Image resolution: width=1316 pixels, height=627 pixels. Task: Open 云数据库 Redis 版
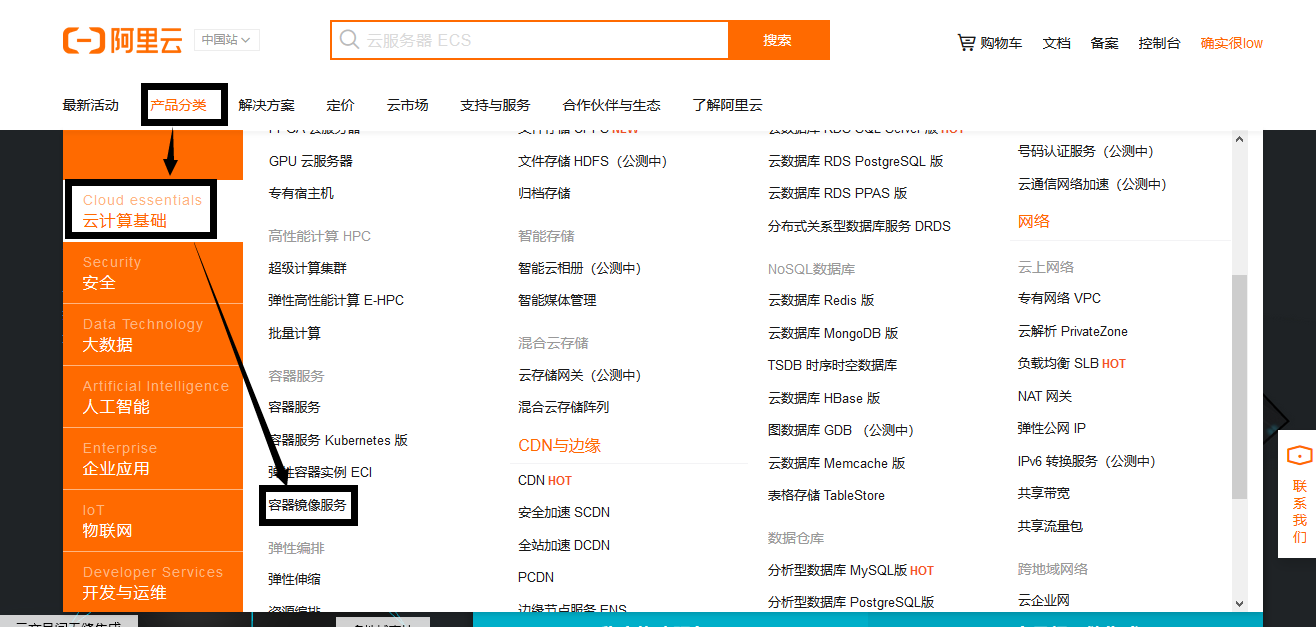tap(821, 300)
